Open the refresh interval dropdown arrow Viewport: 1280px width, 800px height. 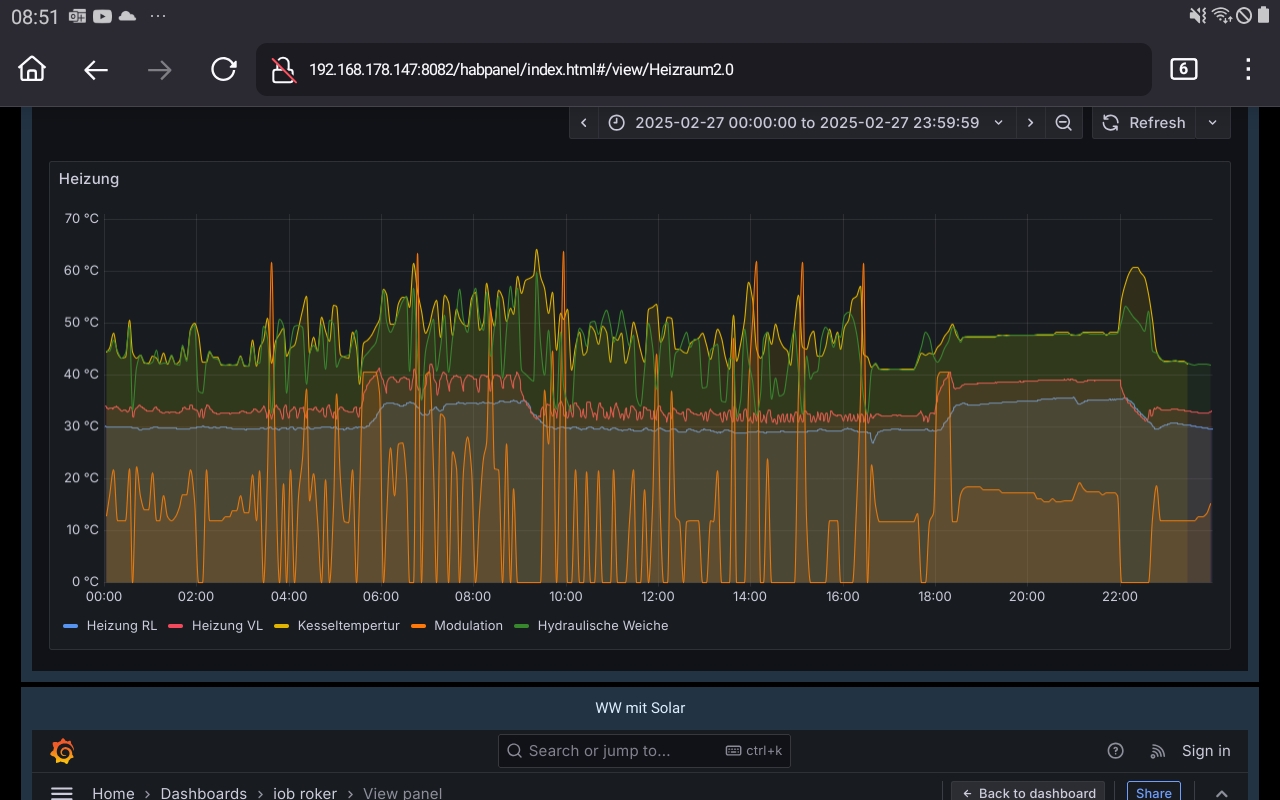tap(1213, 123)
